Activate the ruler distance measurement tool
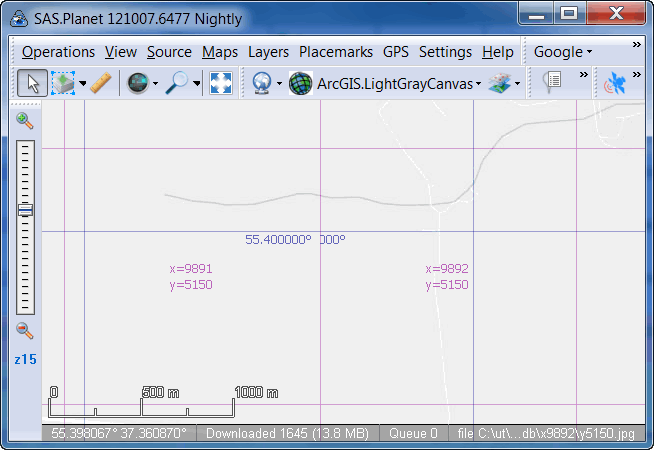 [x=100, y=83]
